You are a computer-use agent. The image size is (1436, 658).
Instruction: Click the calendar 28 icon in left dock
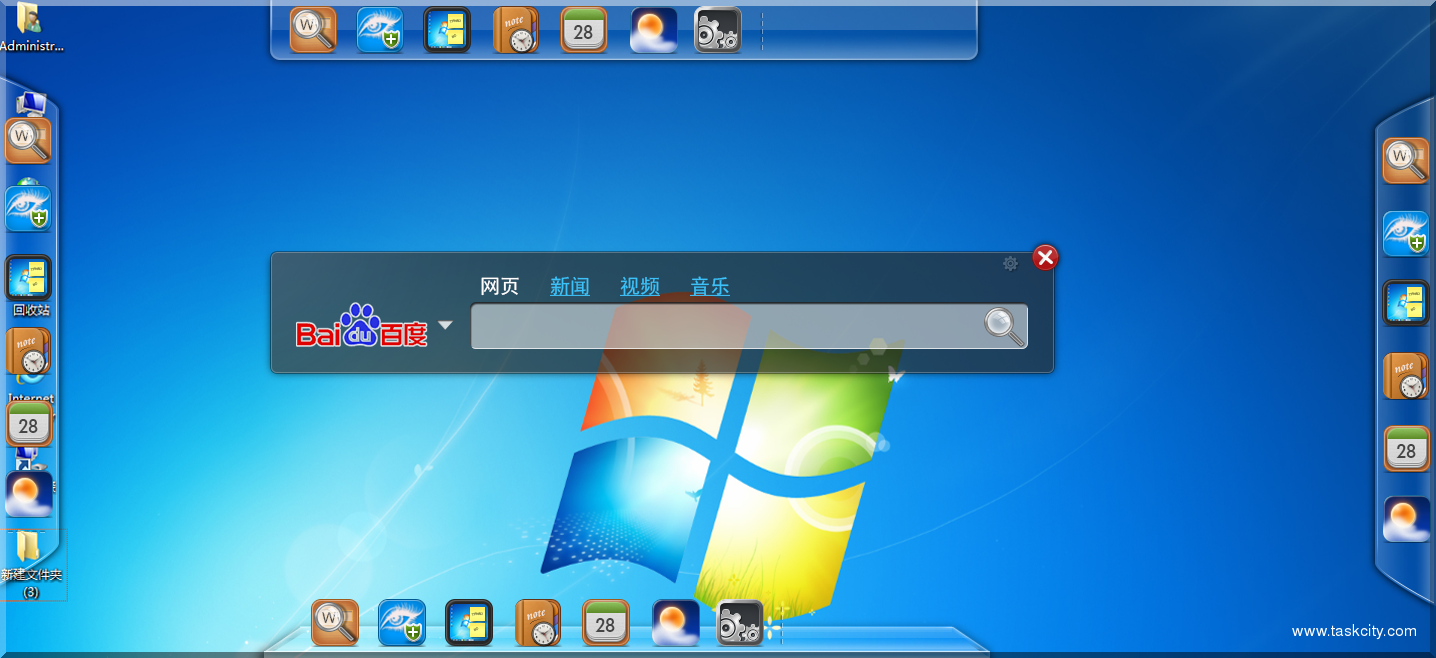pyautogui.click(x=28, y=423)
